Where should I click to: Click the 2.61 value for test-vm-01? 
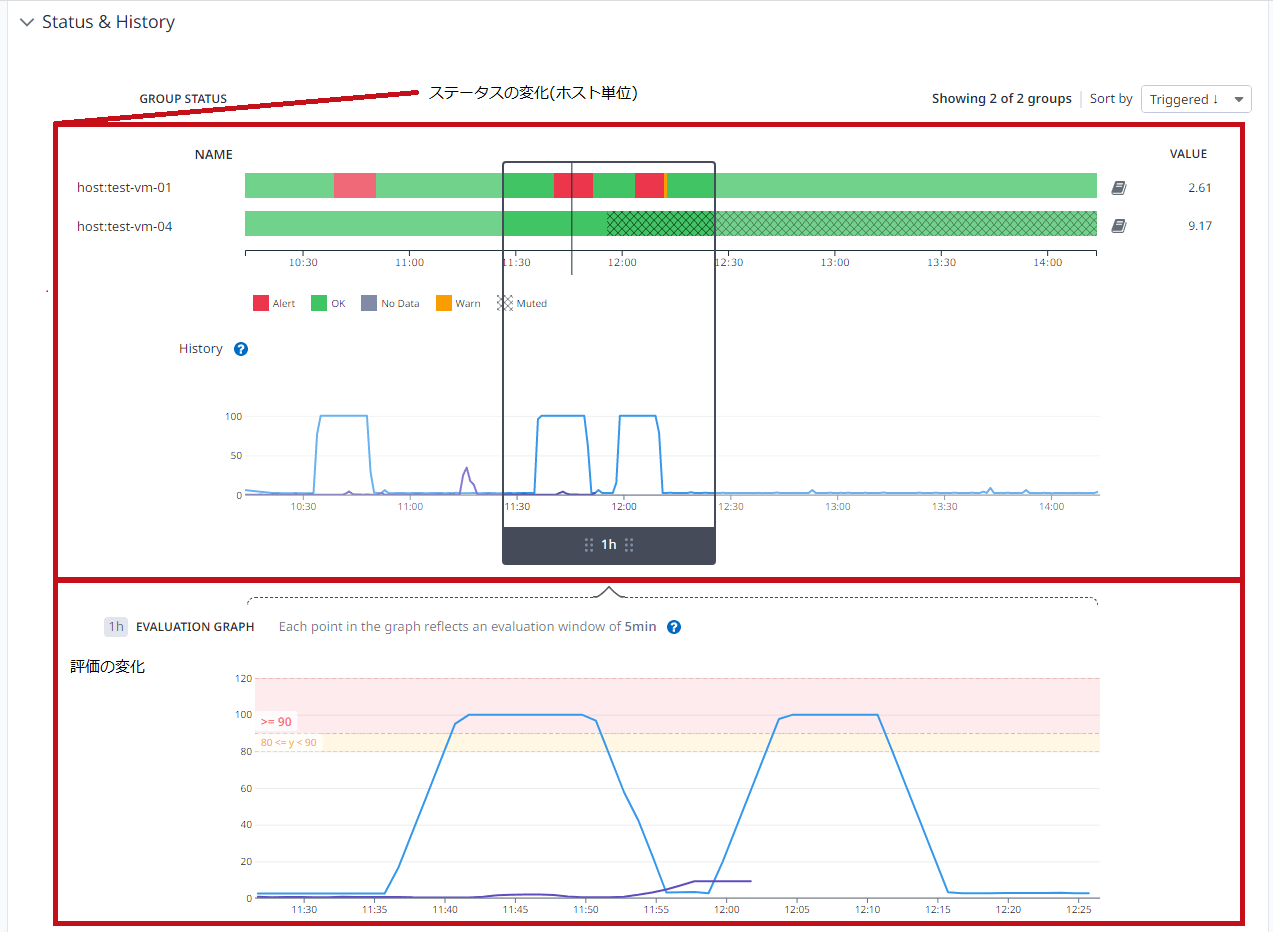[x=1200, y=187]
